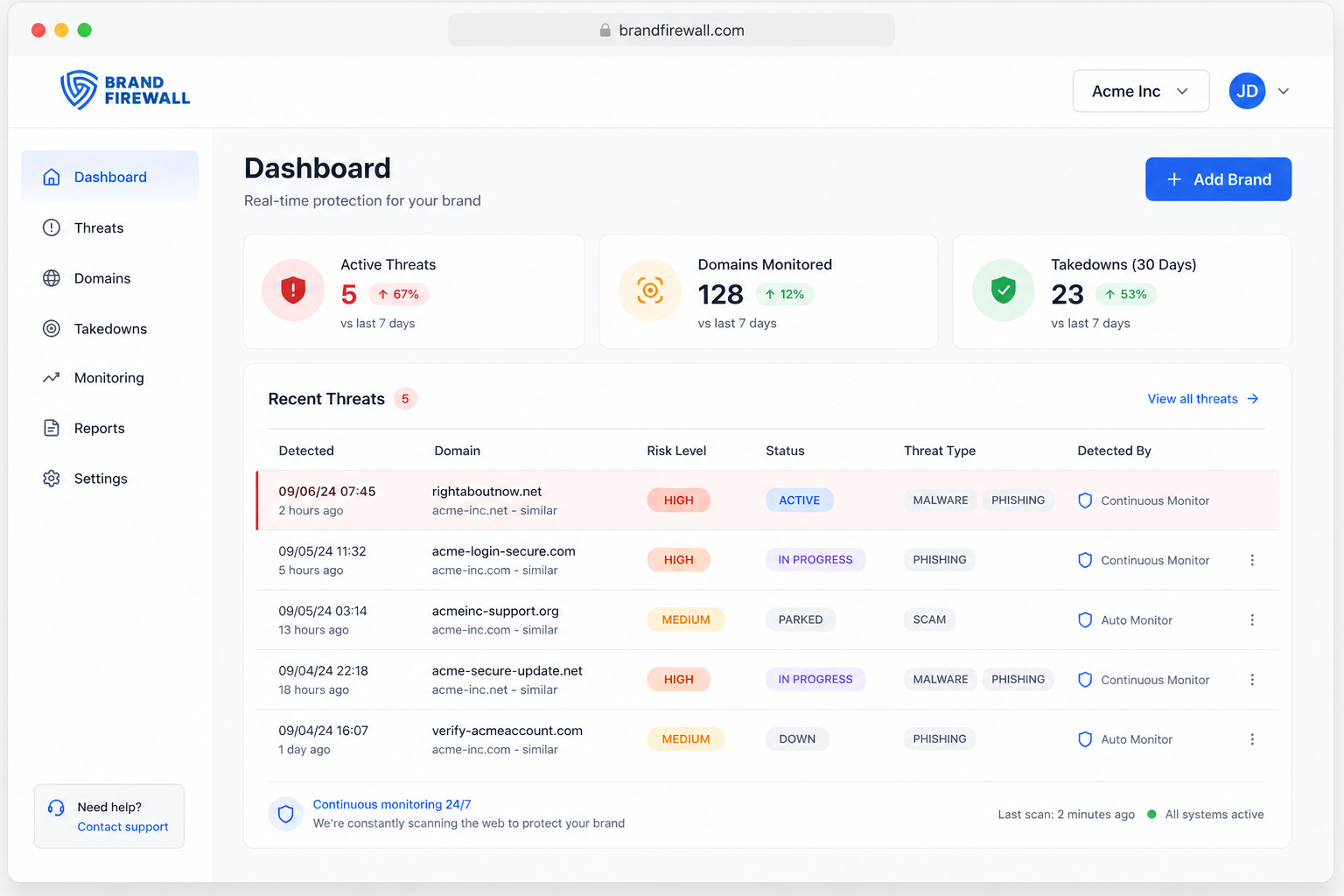Click the brandfirewall.com address bar

point(671,30)
